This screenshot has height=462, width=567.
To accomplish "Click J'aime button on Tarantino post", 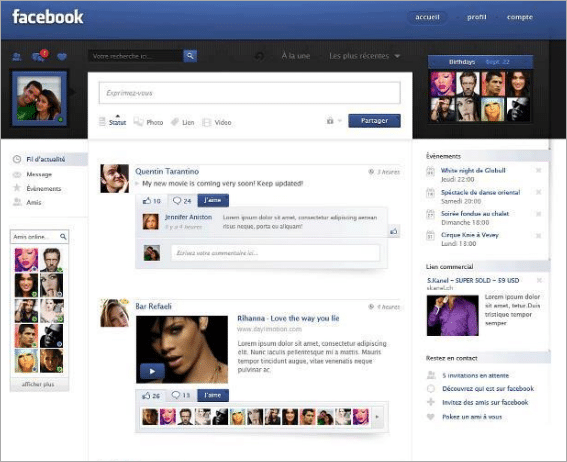I will point(213,200).
